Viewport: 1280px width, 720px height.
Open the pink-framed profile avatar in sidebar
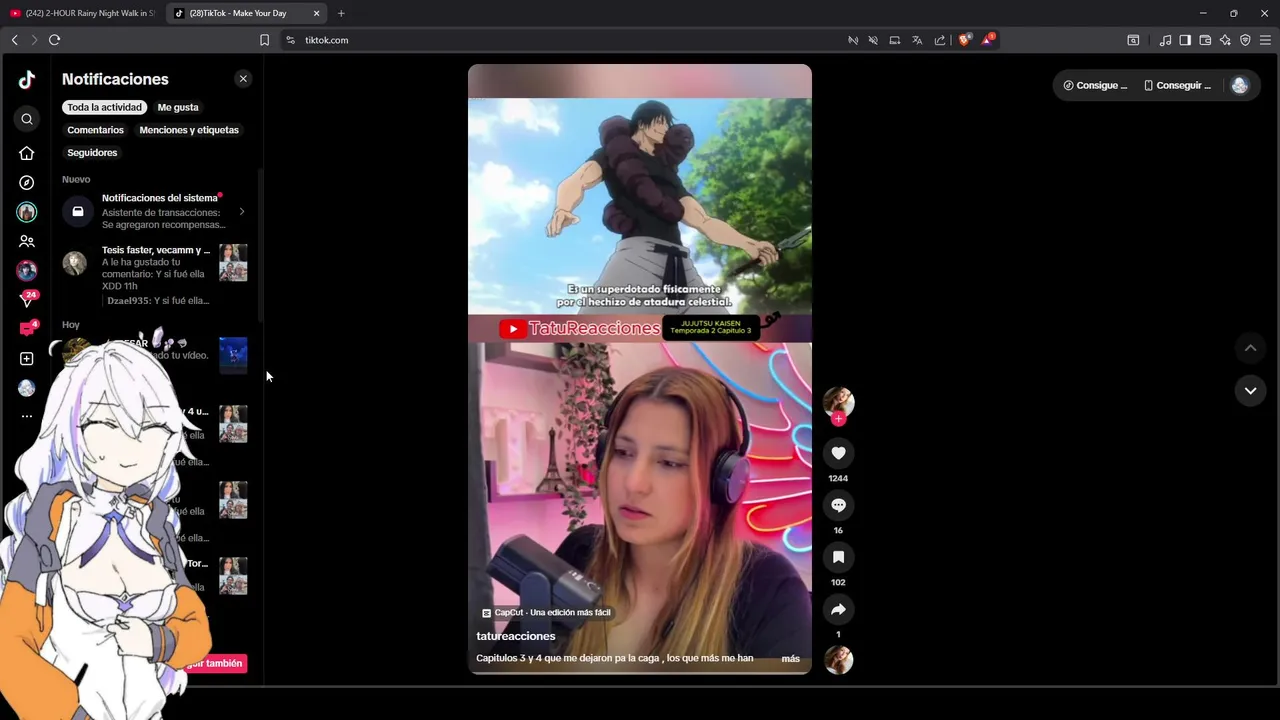27,271
